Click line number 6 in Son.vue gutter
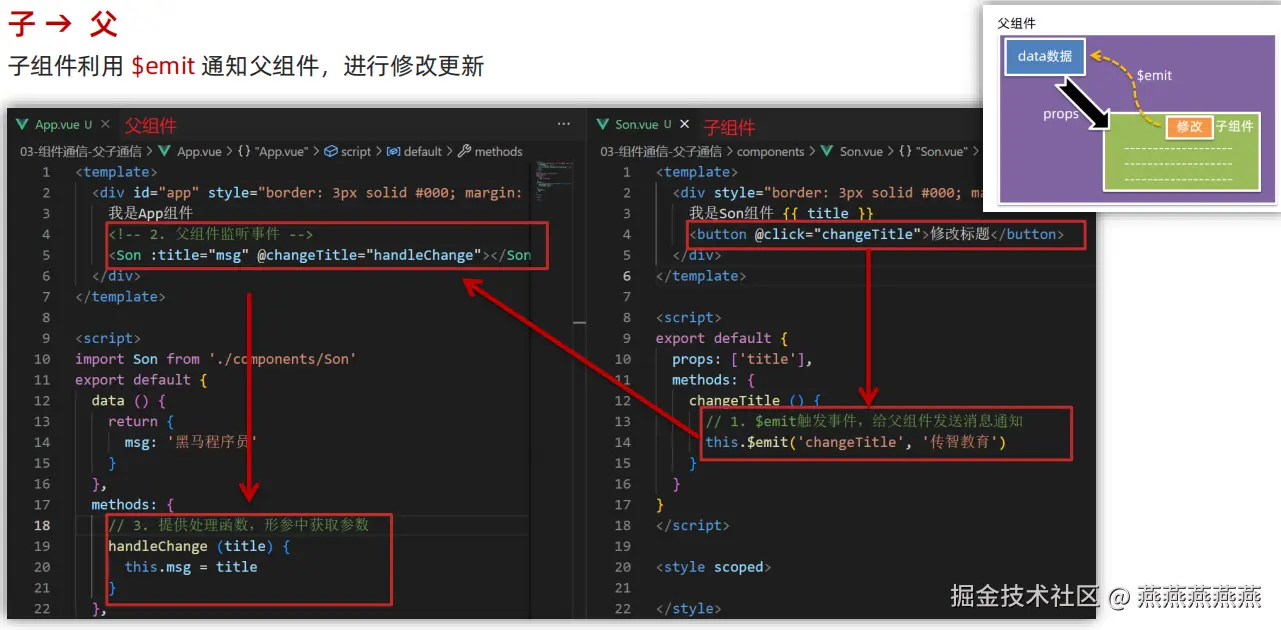 626,276
